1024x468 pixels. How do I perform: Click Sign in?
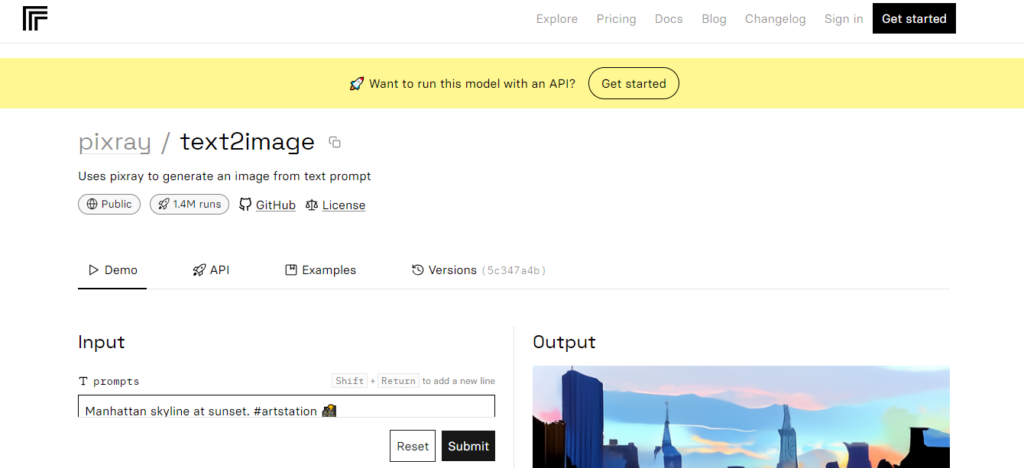843,19
